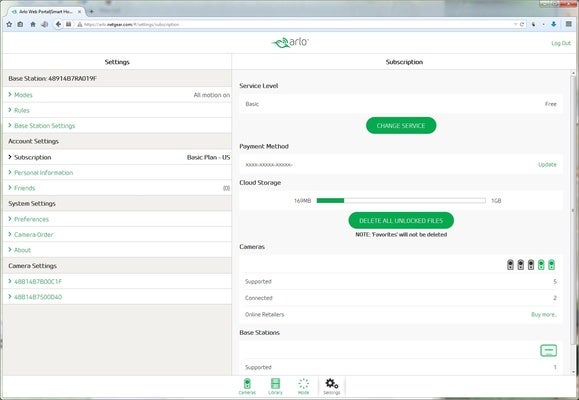Click Log Out in the header
Screen dimensions: 579x400
click(x=561, y=43)
